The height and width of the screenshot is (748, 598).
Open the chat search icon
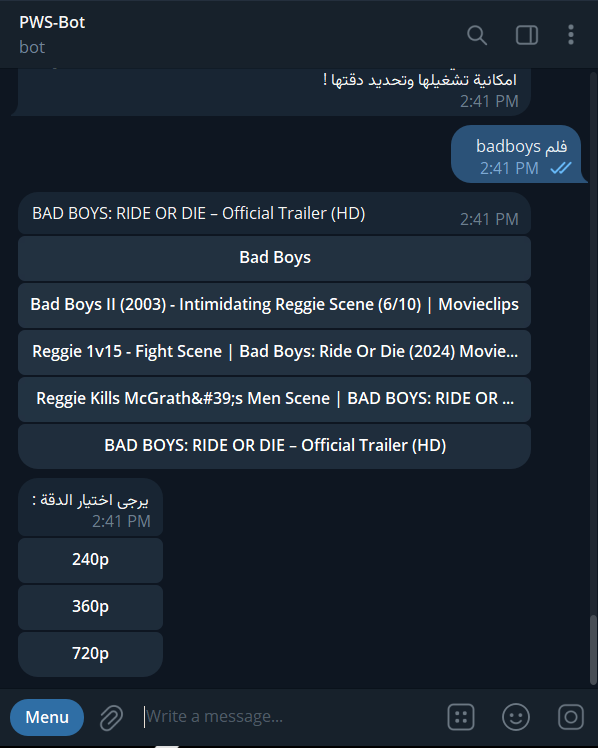coord(476,35)
